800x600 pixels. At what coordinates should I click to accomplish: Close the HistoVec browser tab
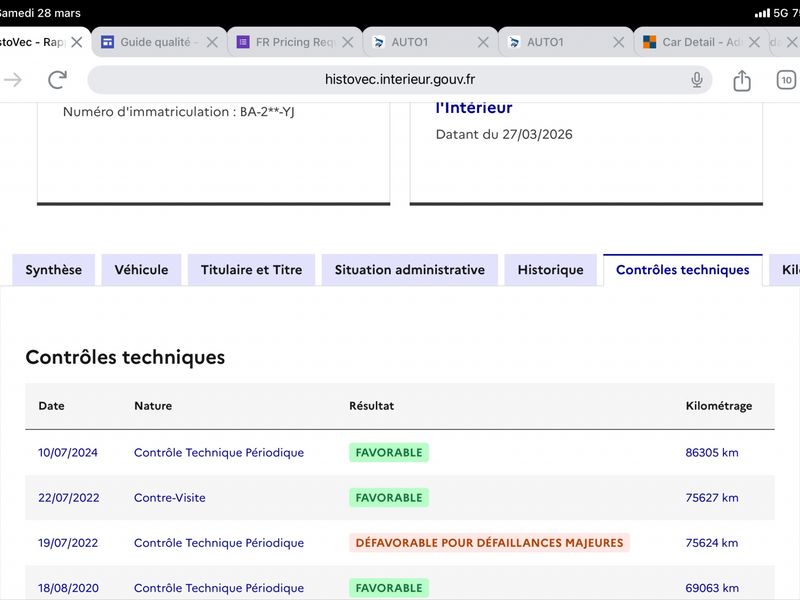[76, 42]
